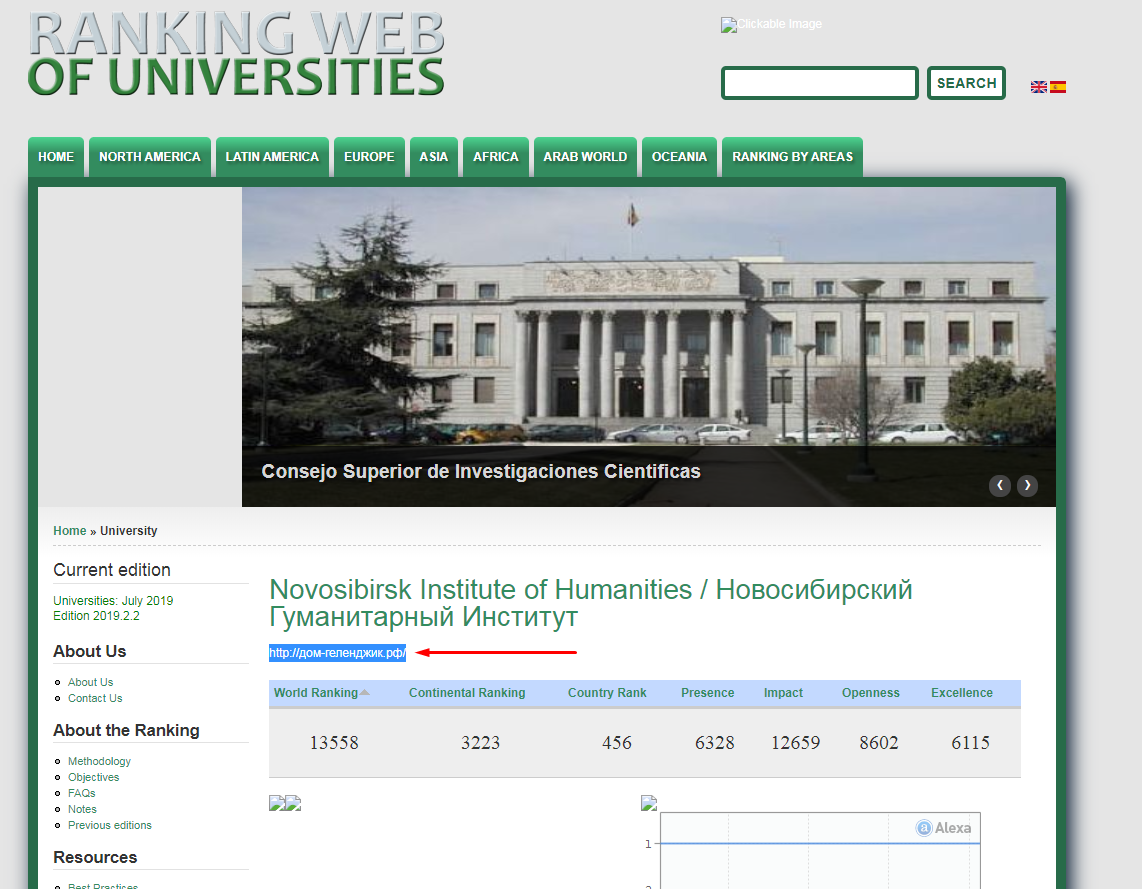Open the NORTH AMERICA tab
Viewport: 1142px width, 889px height.
(149, 157)
